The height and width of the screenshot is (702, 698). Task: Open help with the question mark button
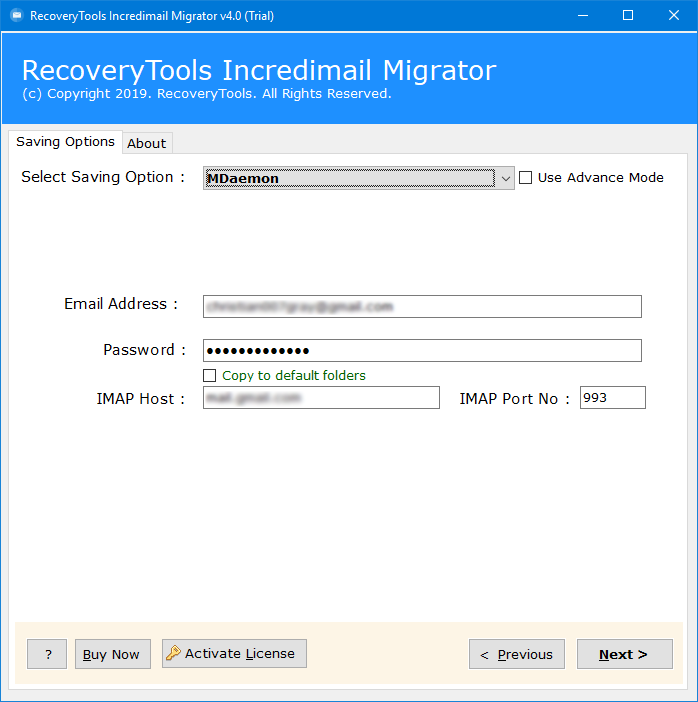pyautogui.click(x=47, y=654)
